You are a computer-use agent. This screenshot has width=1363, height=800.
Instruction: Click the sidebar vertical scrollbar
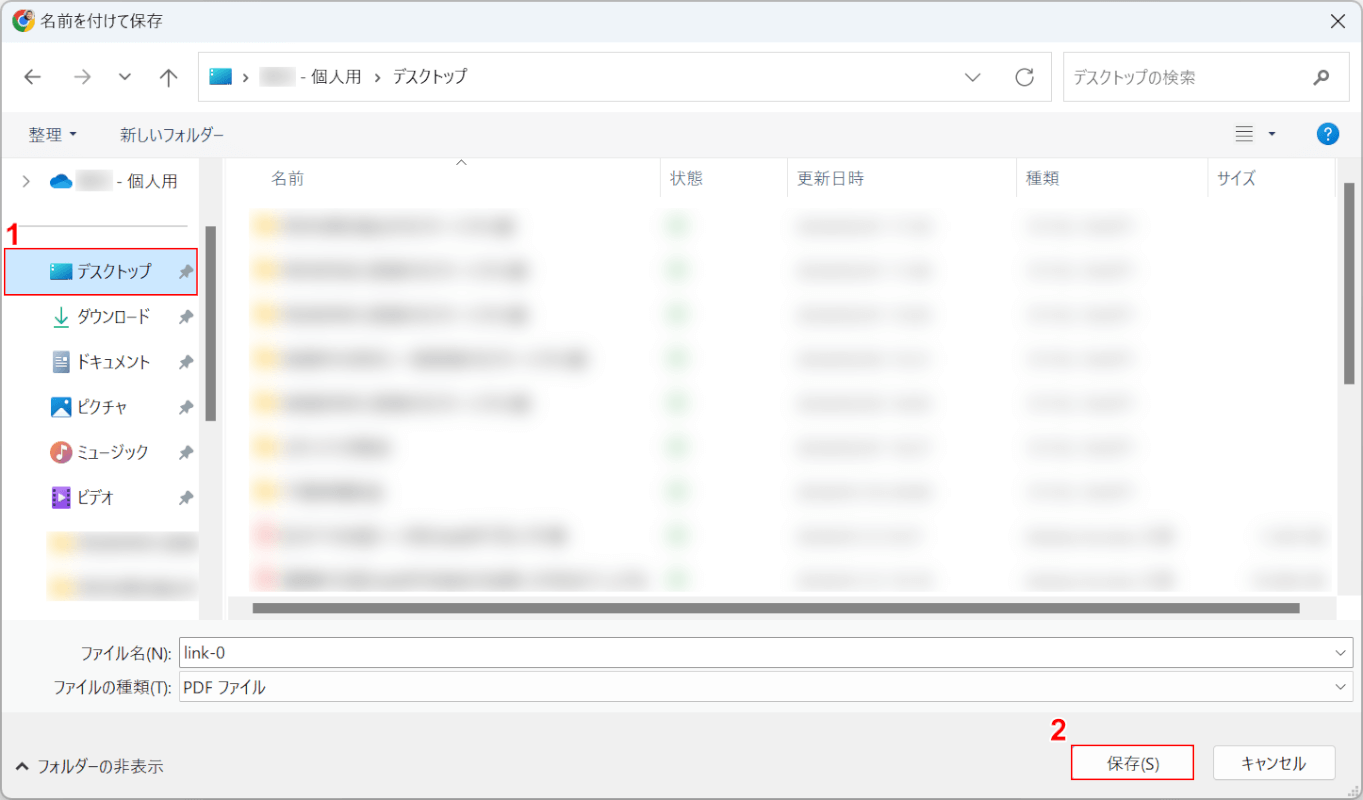[x=210, y=323]
